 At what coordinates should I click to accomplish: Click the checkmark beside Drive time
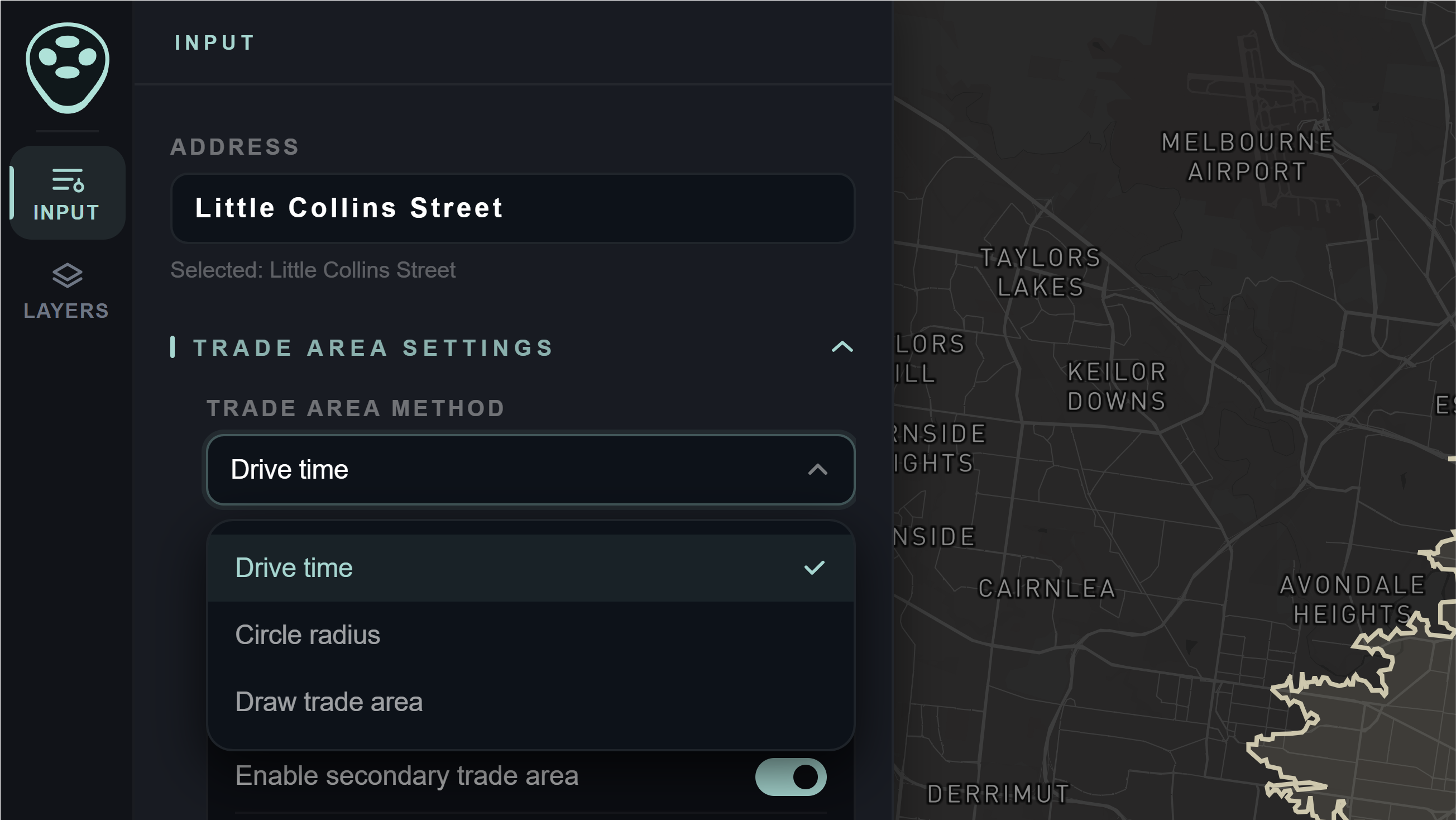[814, 568]
